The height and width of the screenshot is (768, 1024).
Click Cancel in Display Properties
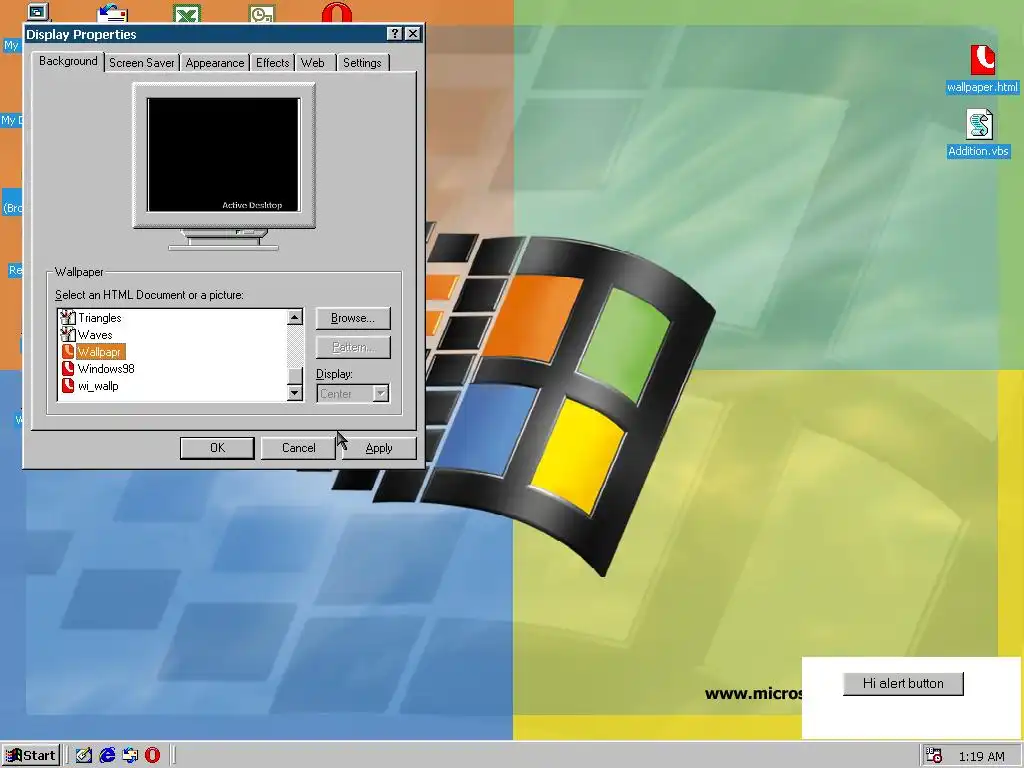[x=298, y=448]
